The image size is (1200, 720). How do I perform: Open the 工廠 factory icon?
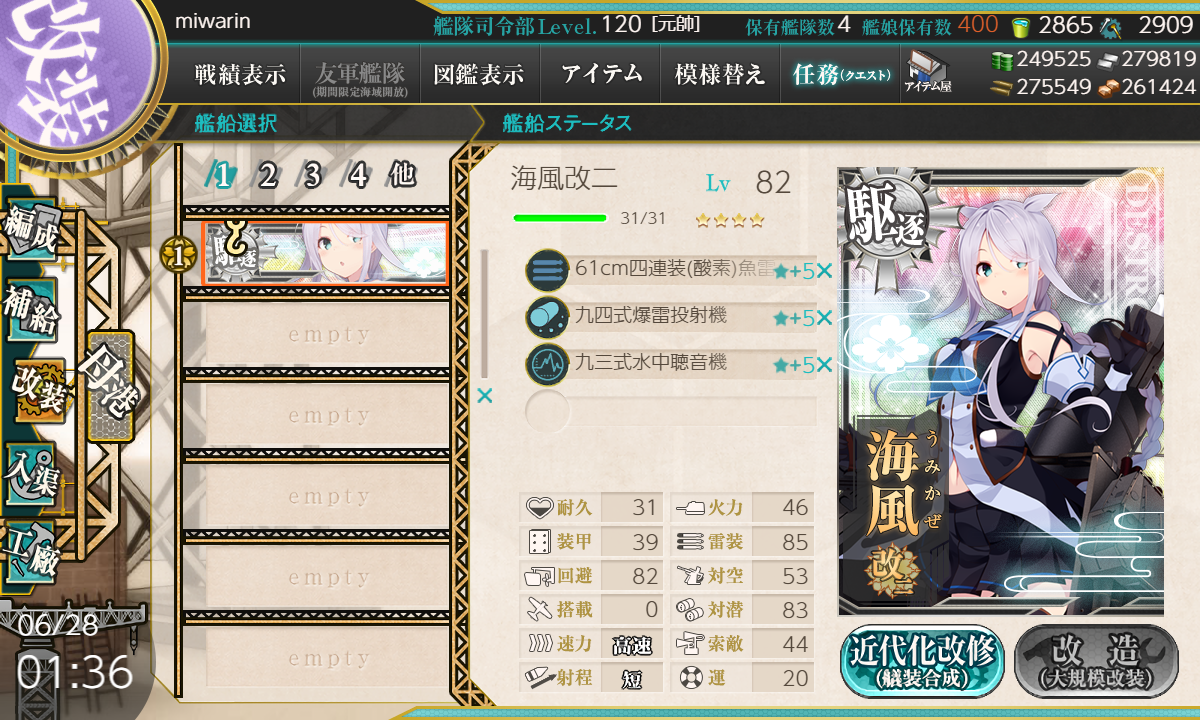point(32,548)
